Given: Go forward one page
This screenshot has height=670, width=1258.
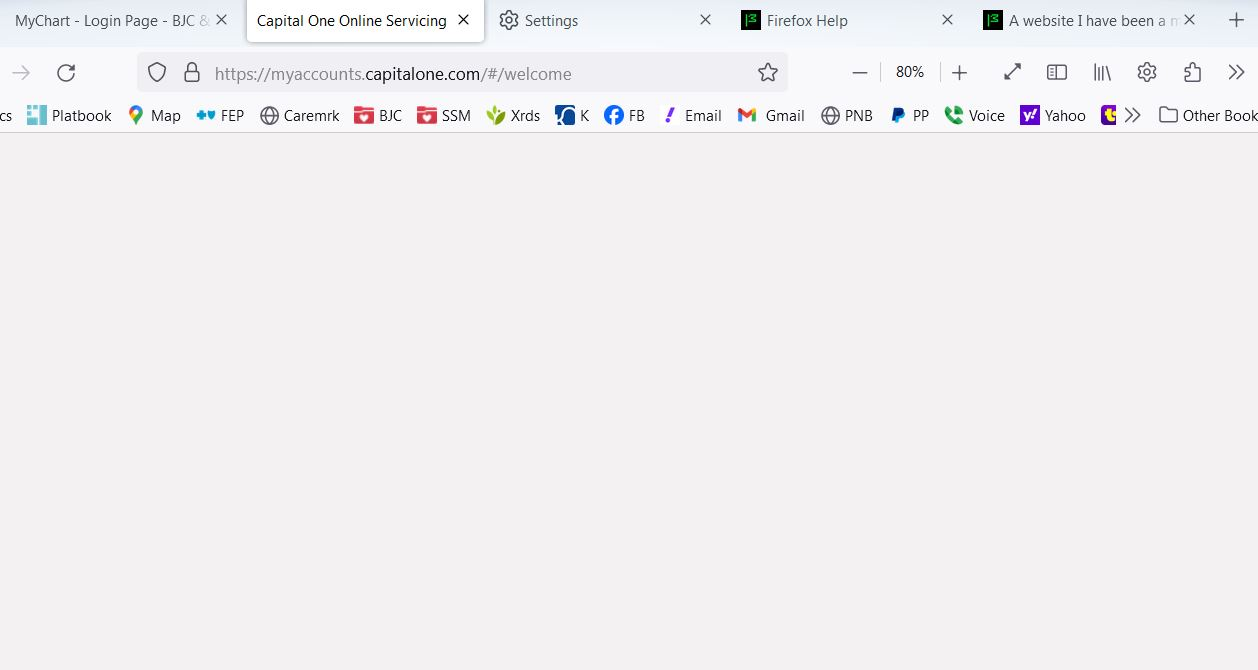Looking at the screenshot, I should point(21,72).
